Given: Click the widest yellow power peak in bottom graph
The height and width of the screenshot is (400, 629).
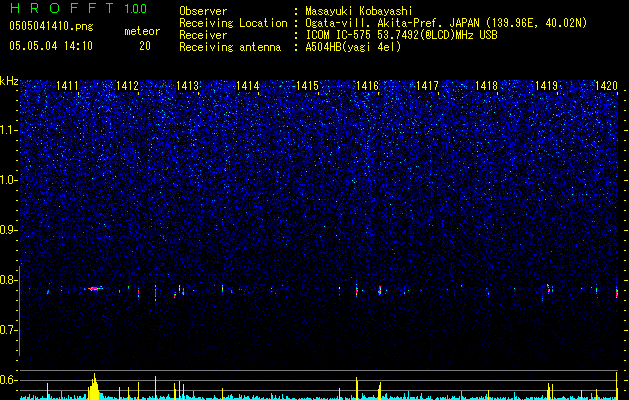Looking at the screenshot, I should click(x=94, y=387).
